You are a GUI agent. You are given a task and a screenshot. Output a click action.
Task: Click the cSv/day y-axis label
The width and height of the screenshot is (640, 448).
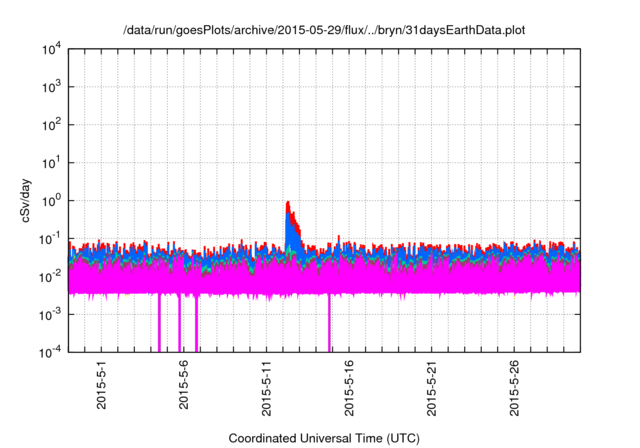tap(26, 200)
